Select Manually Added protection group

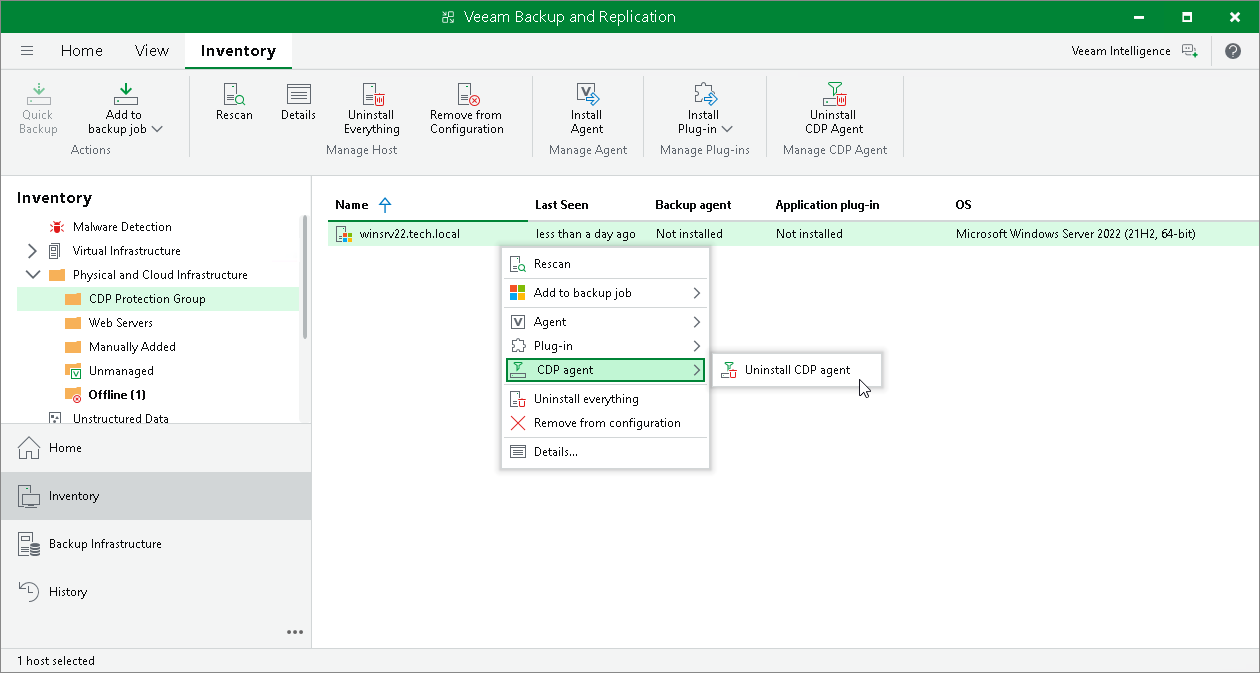click(x=132, y=347)
